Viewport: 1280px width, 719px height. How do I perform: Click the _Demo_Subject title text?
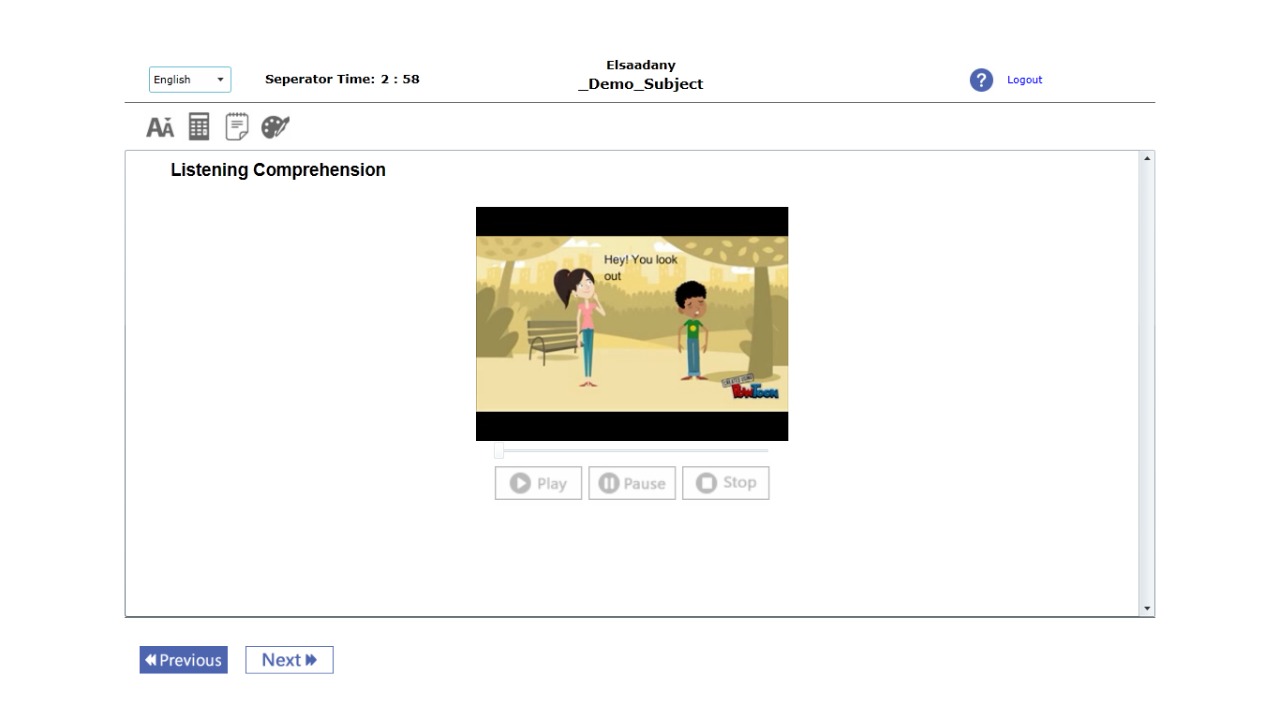point(641,84)
